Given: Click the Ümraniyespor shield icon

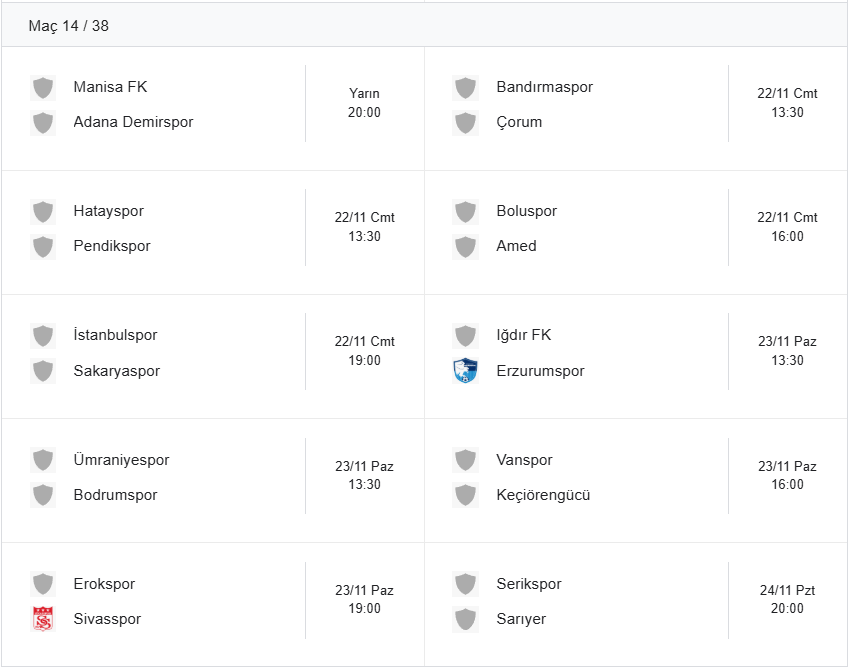Looking at the screenshot, I should pos(42,460).
